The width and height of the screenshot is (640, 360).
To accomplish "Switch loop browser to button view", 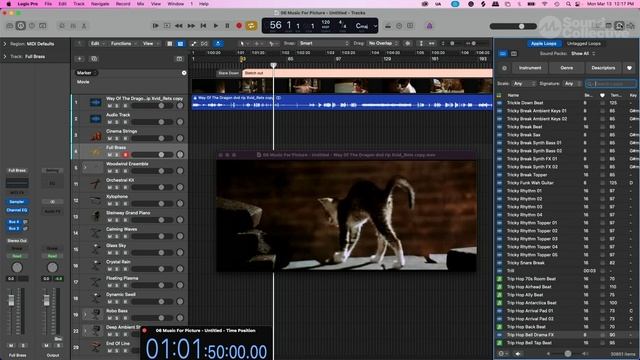I will tap(503, 53).
